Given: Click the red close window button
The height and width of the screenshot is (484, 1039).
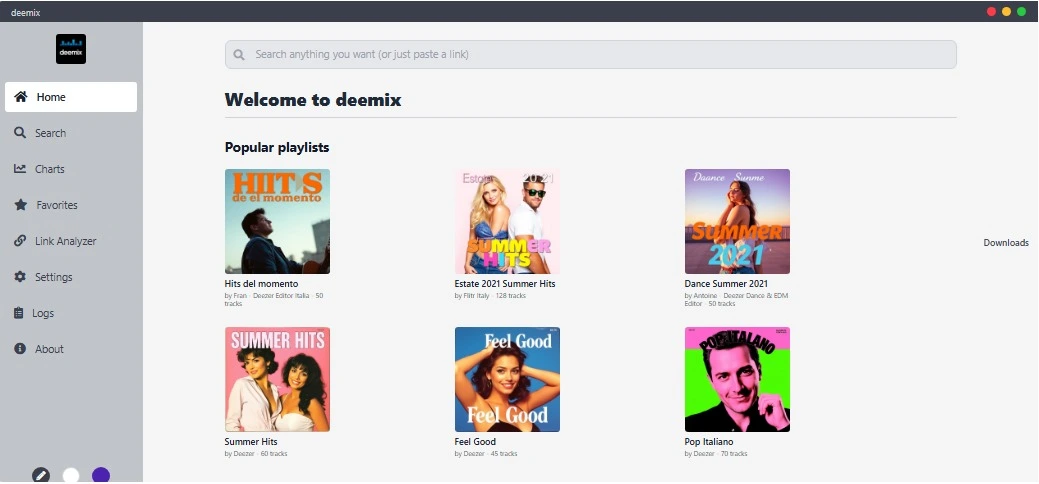Looking at the screenshot, I should coord(991,11).
